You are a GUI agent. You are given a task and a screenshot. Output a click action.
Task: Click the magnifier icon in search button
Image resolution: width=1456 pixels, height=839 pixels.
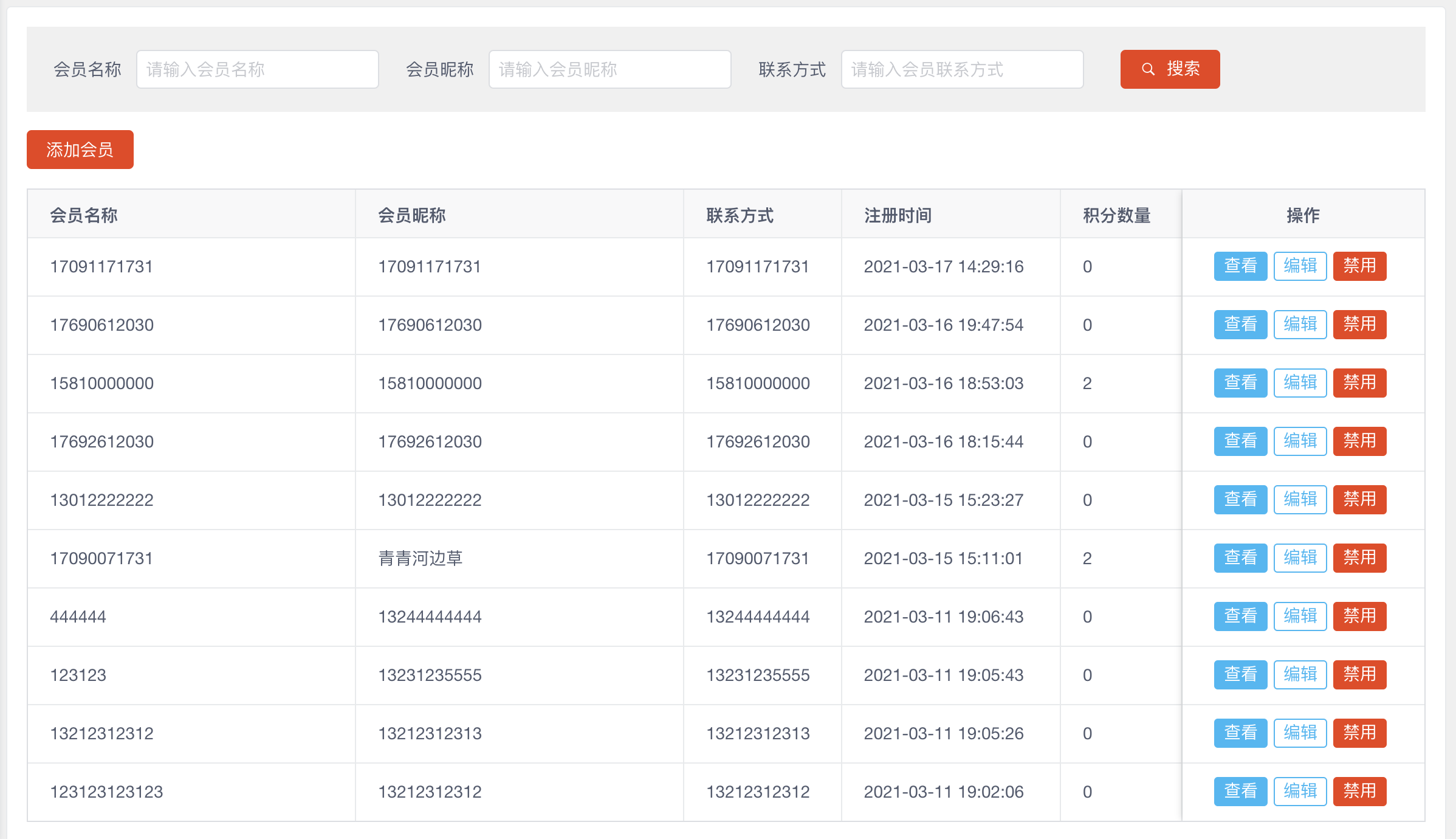tap(1148, 69)
